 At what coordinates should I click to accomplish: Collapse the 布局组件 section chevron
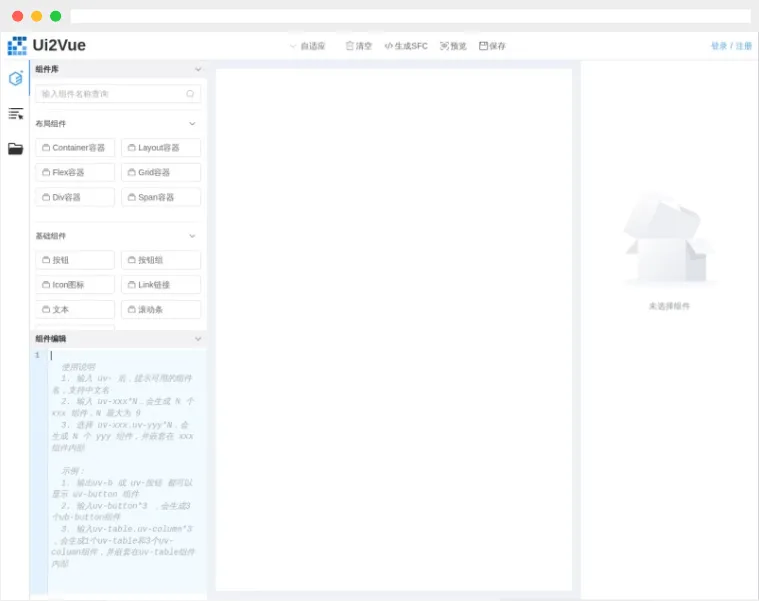tap(192, 123)
